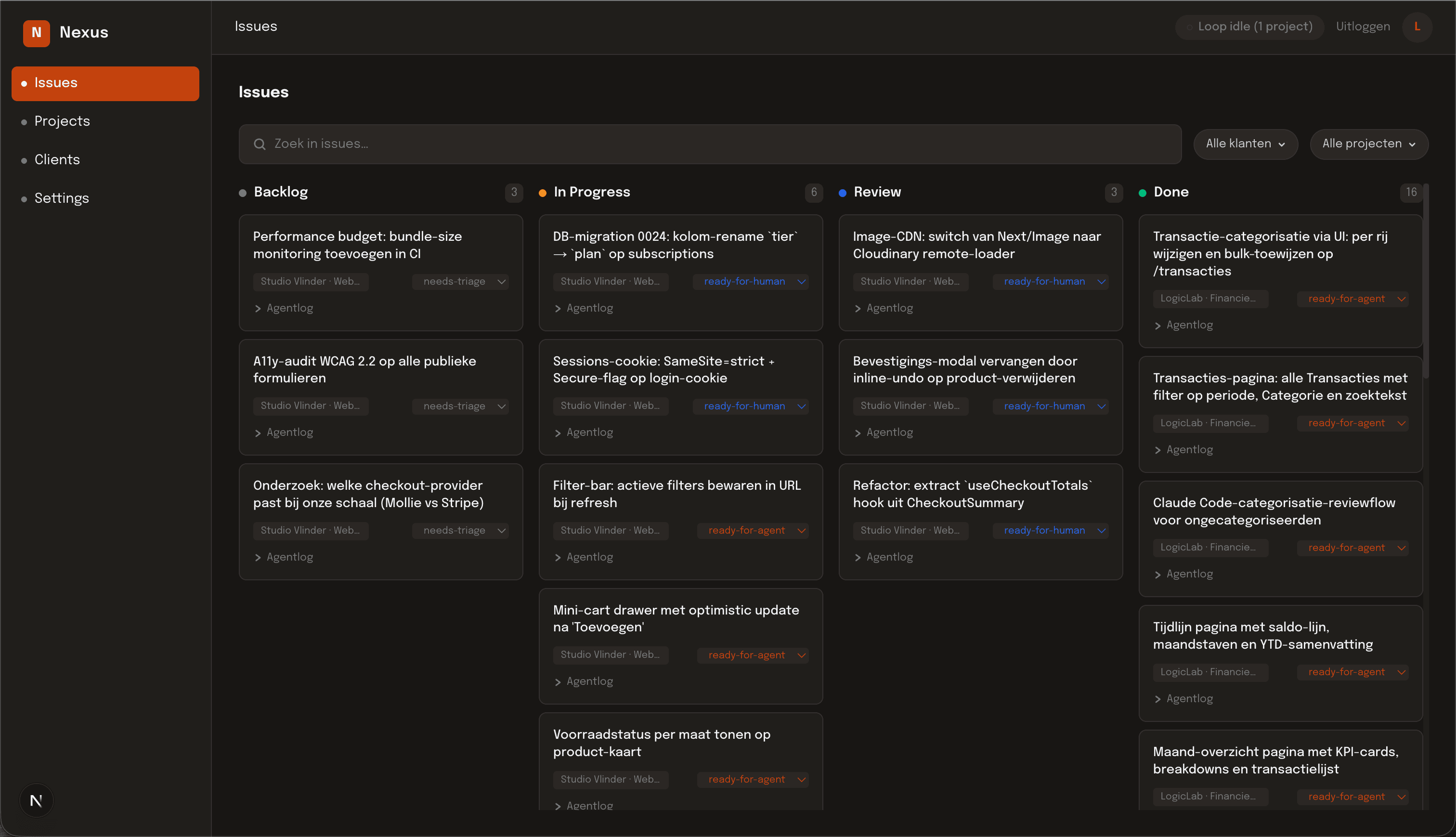Viewport: 1456px width, 837px height.
Task: Click the round N badge bottom of sidebar
Action: click(x=36, y=800)
